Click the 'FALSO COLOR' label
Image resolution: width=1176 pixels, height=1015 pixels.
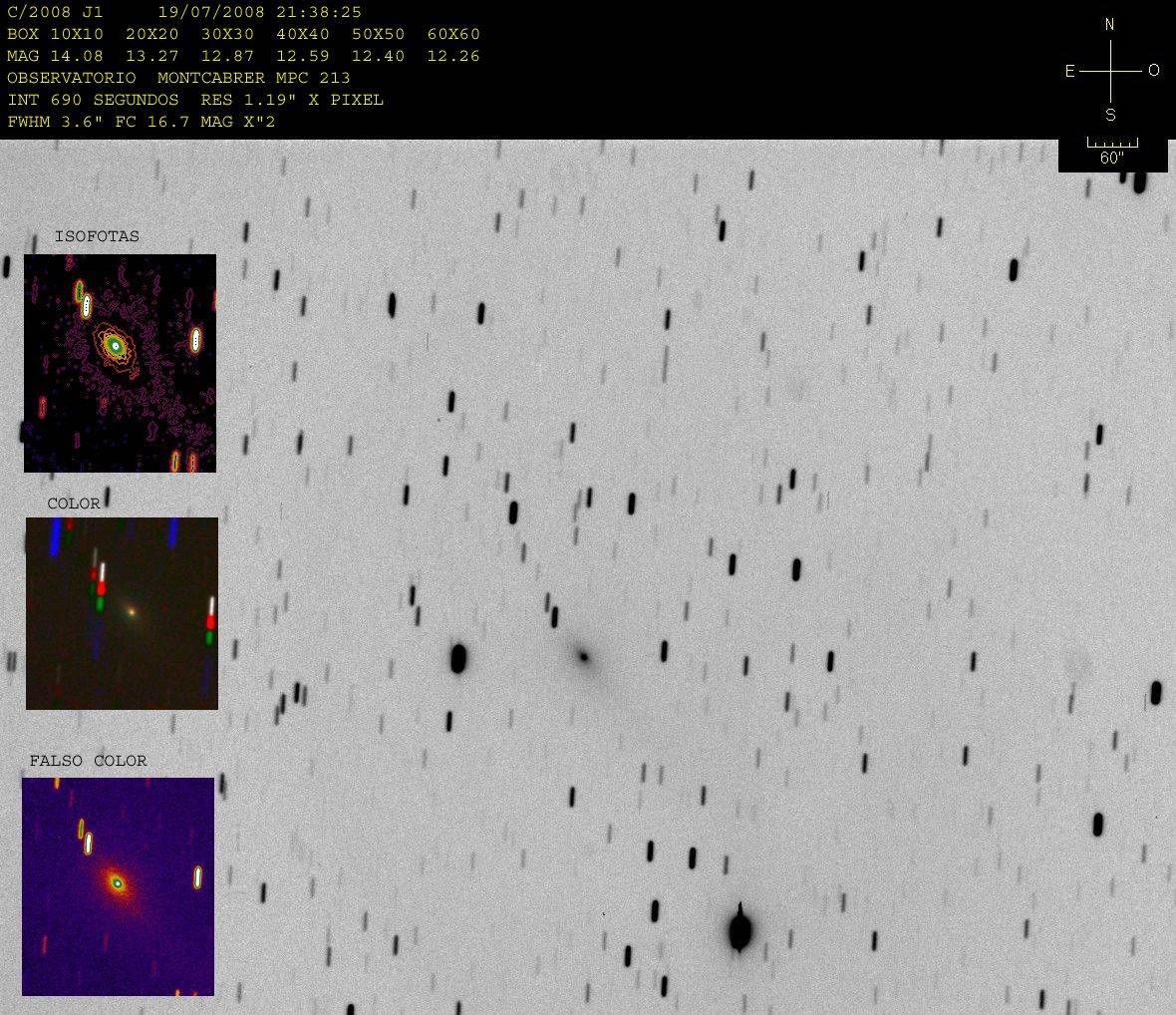click(88, 761)
